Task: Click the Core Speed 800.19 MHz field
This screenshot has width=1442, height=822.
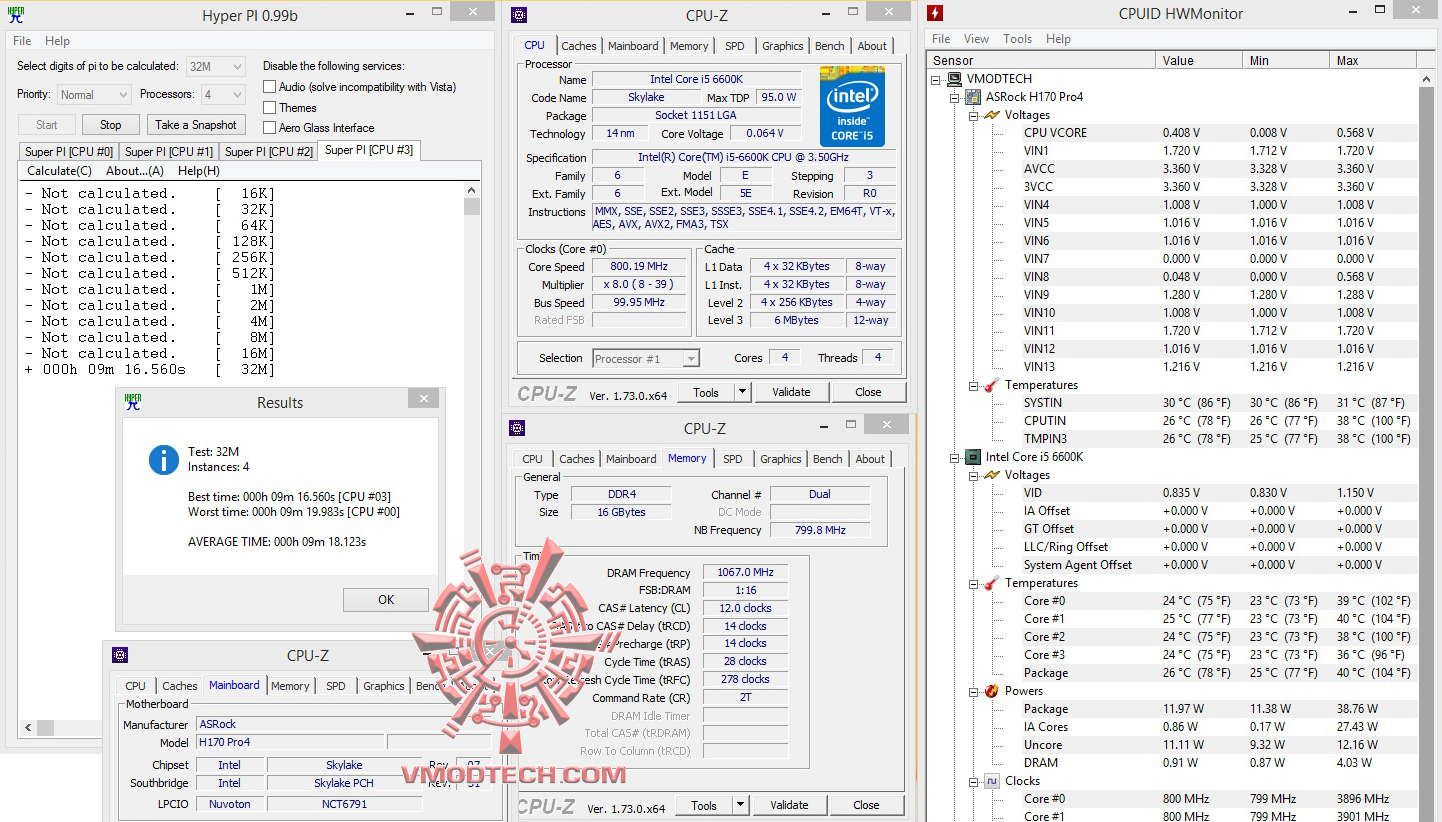Action: click(639, 267)
